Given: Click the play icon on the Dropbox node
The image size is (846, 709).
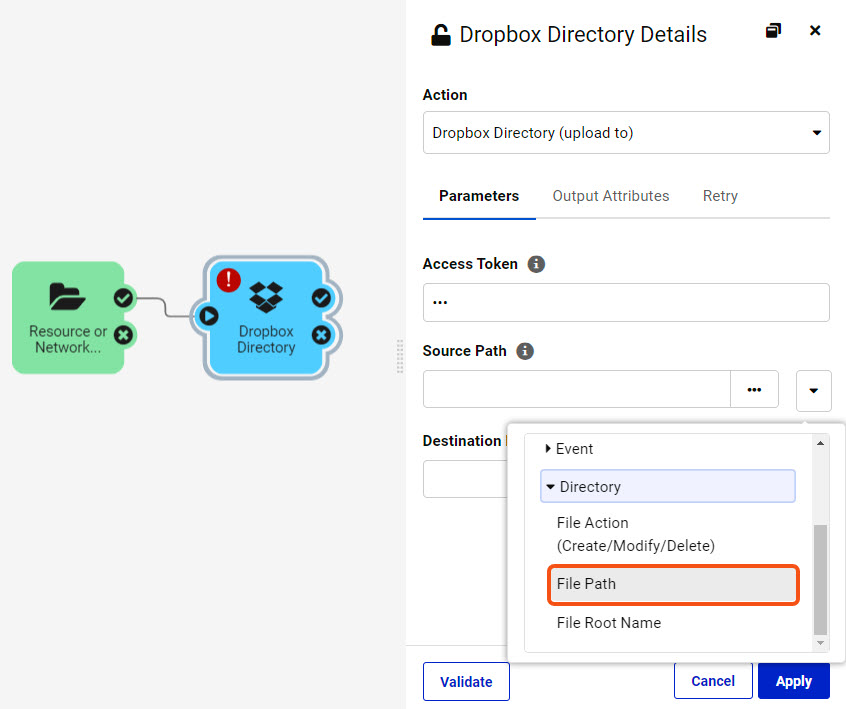Looking at the screenshot, I should [209, 316].
